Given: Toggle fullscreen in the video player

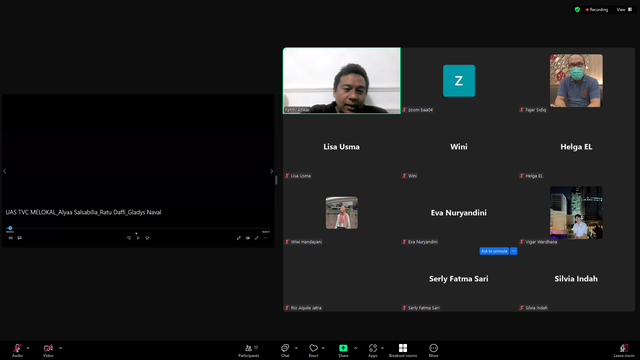Looking at the screenshot, I should (x=257, y=238).
